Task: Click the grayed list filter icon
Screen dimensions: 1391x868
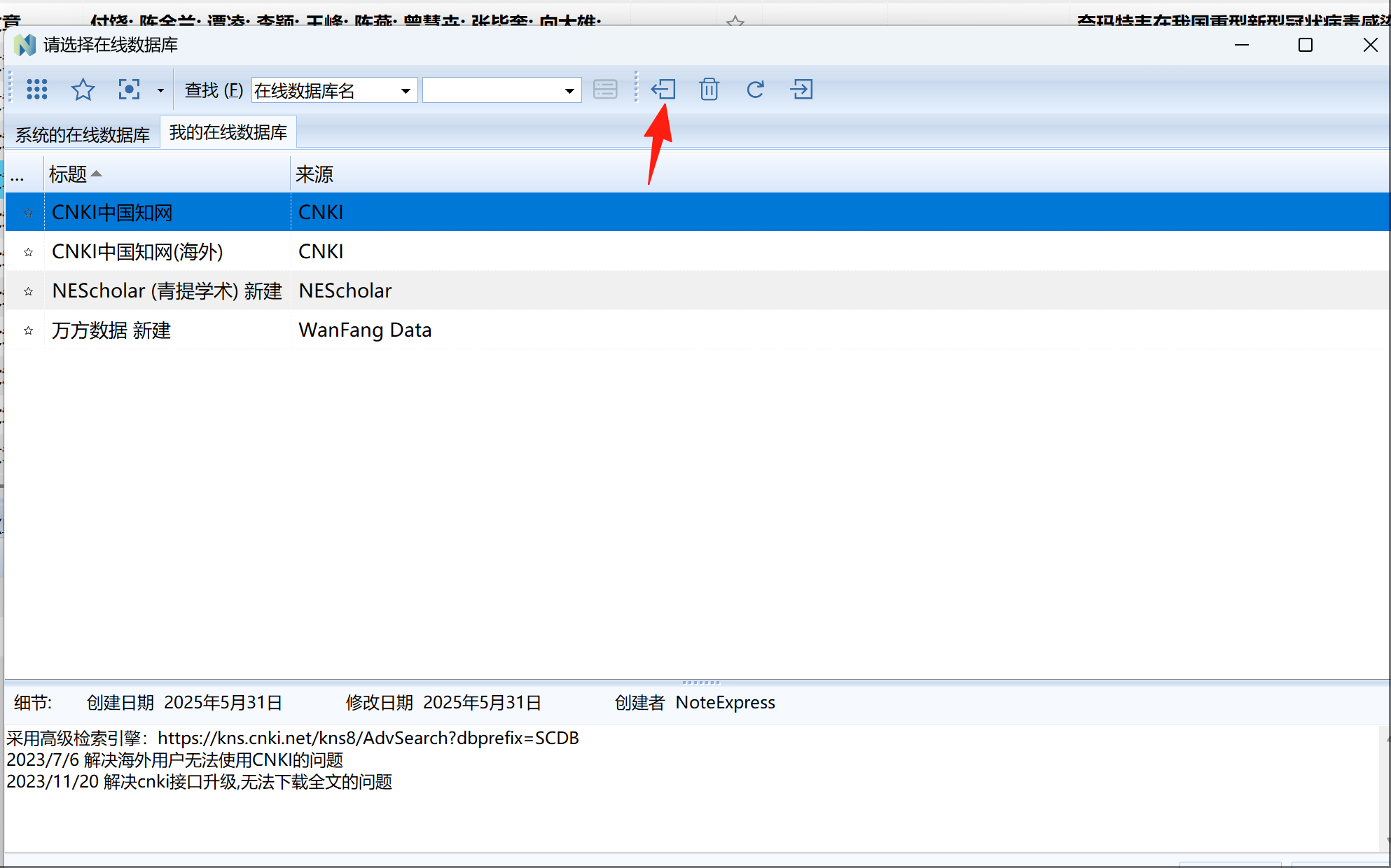Action: pyautogui.click(x=605, y=90)
